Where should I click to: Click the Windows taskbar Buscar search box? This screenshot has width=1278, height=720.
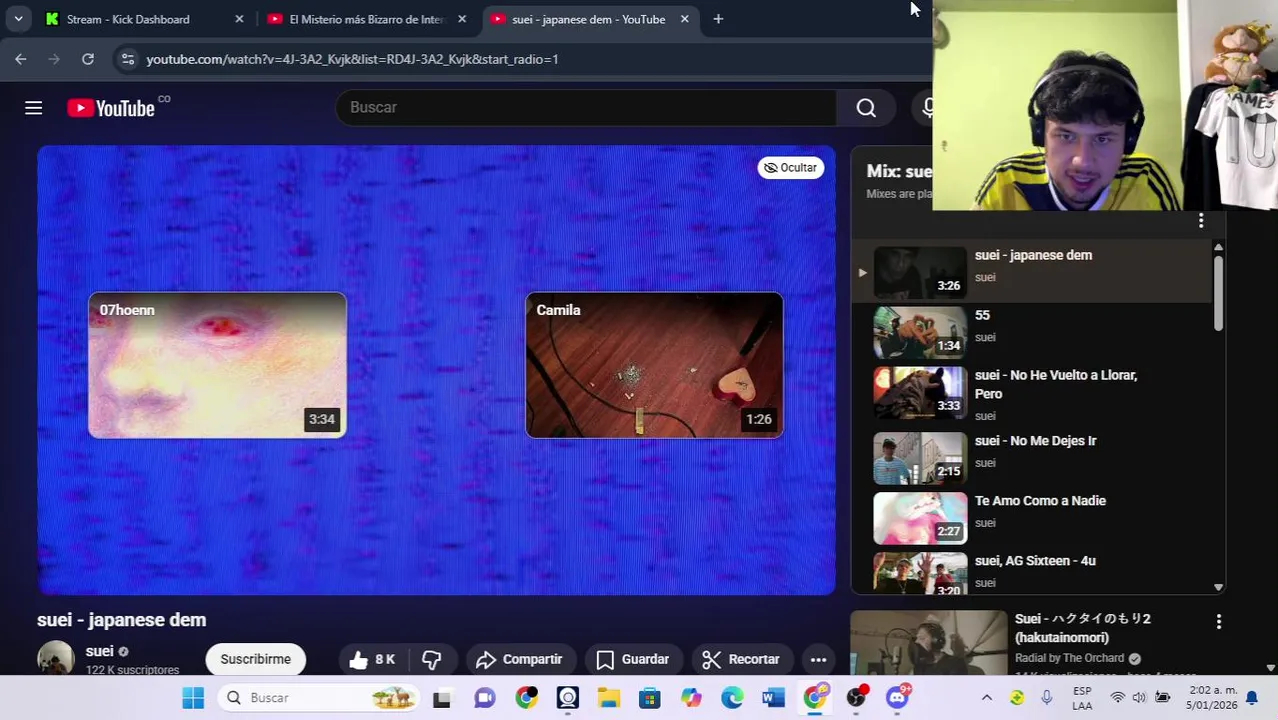(x=319, y=698)
